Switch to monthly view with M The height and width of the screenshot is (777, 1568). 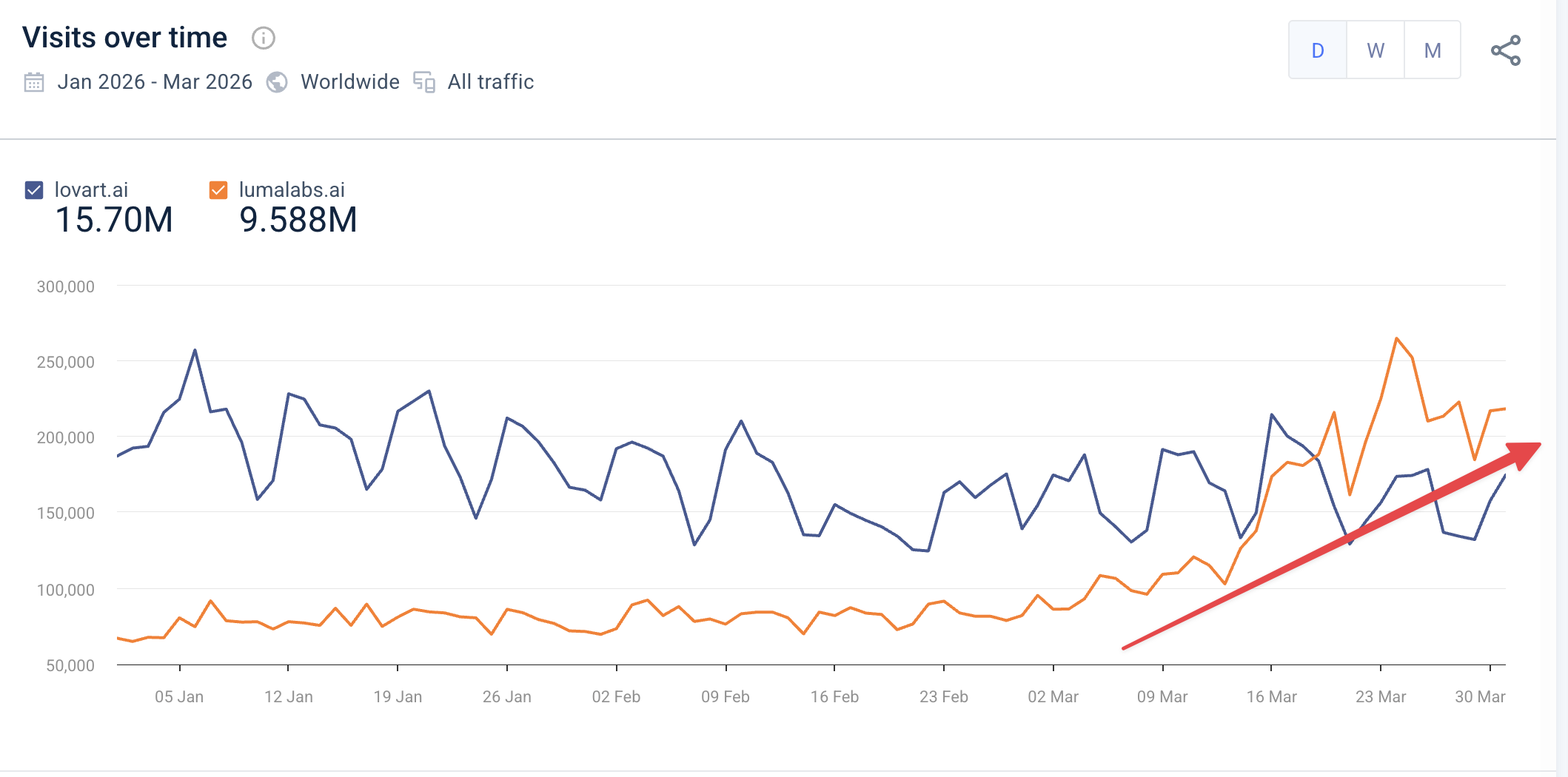(x=1433, y=50)
